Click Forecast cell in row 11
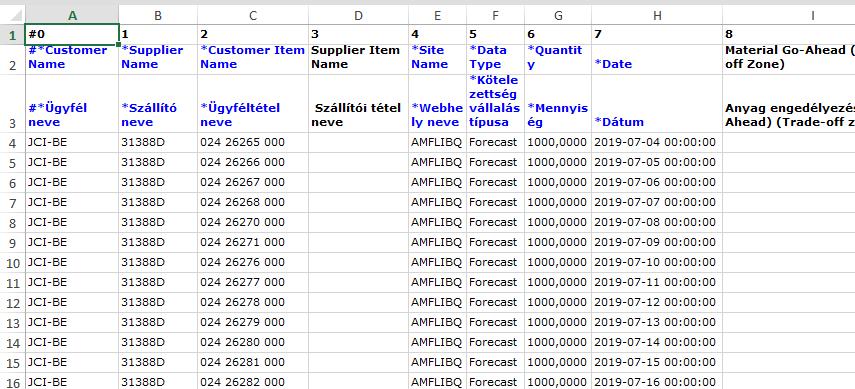Viewport: 855px width, 389px height. 496,283
